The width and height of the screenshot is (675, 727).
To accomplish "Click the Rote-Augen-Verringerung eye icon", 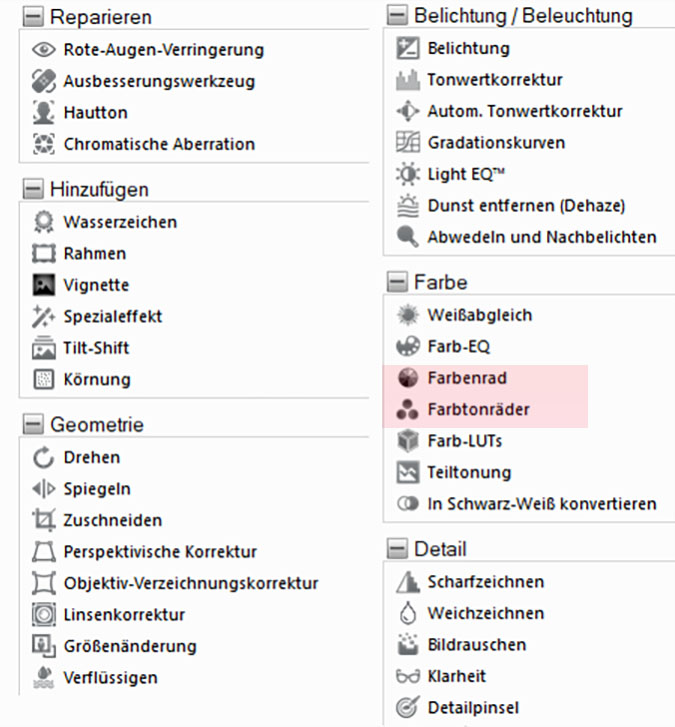I will click(43, 49).
